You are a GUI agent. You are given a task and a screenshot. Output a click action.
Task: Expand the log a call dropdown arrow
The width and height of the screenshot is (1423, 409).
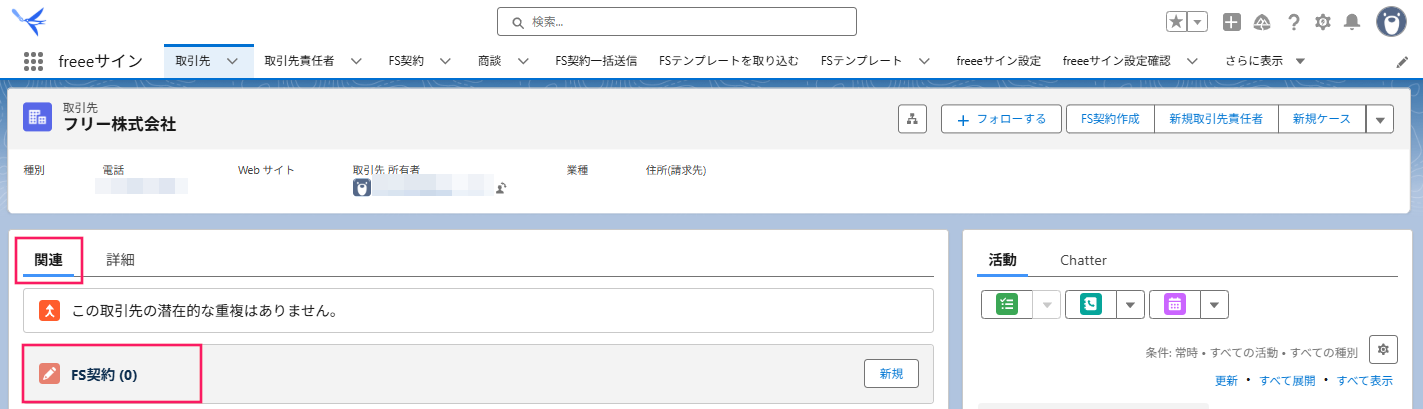[x=1130, y=305]
